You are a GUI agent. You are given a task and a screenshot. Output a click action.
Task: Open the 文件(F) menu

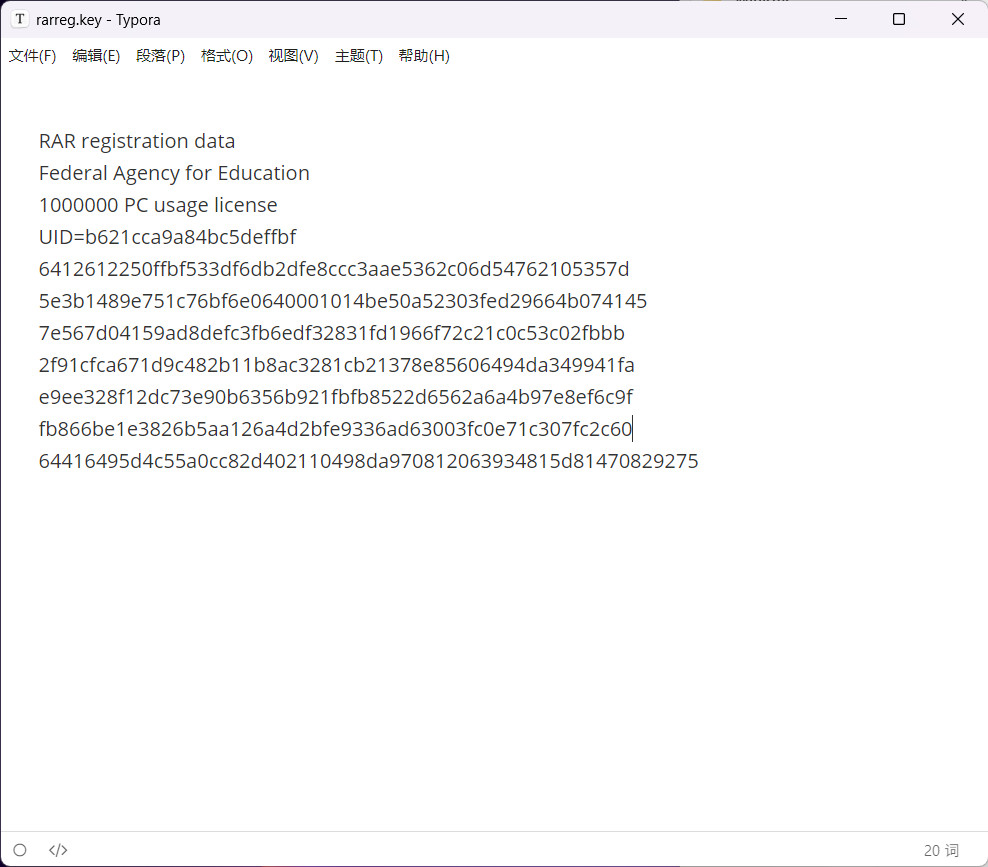click(32, 56)
